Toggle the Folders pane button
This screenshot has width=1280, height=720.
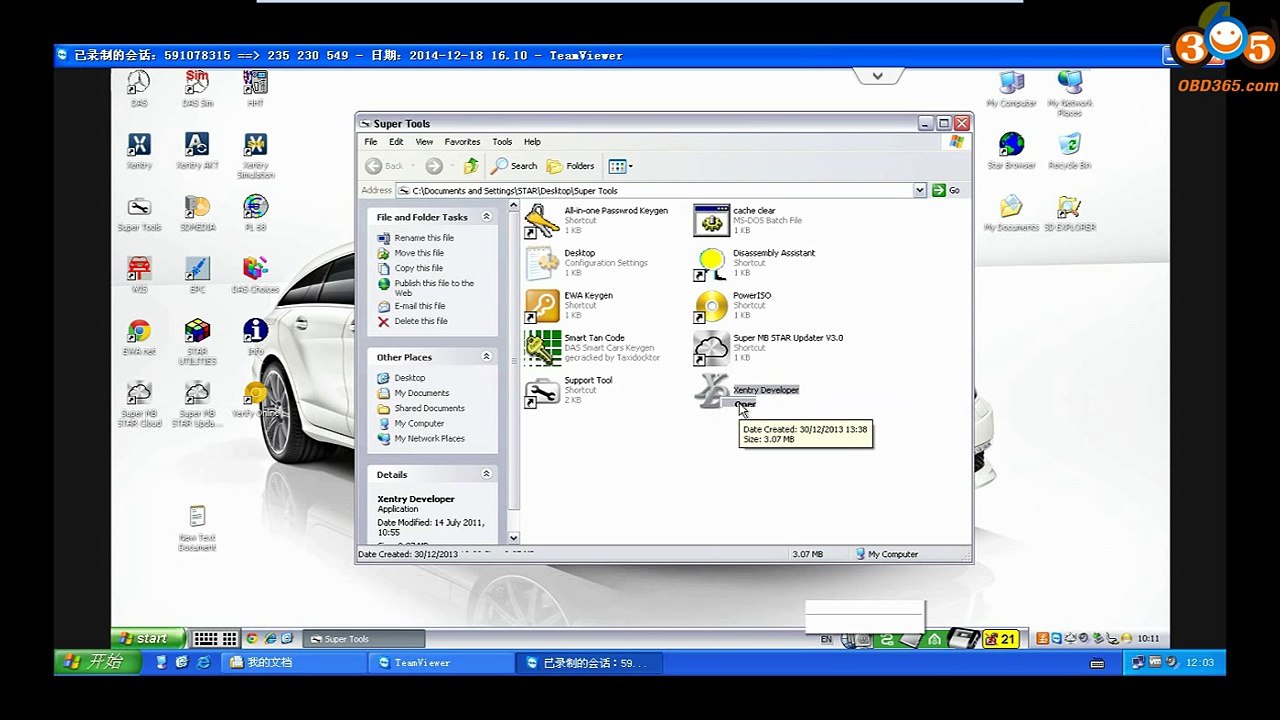coord(570,166)
